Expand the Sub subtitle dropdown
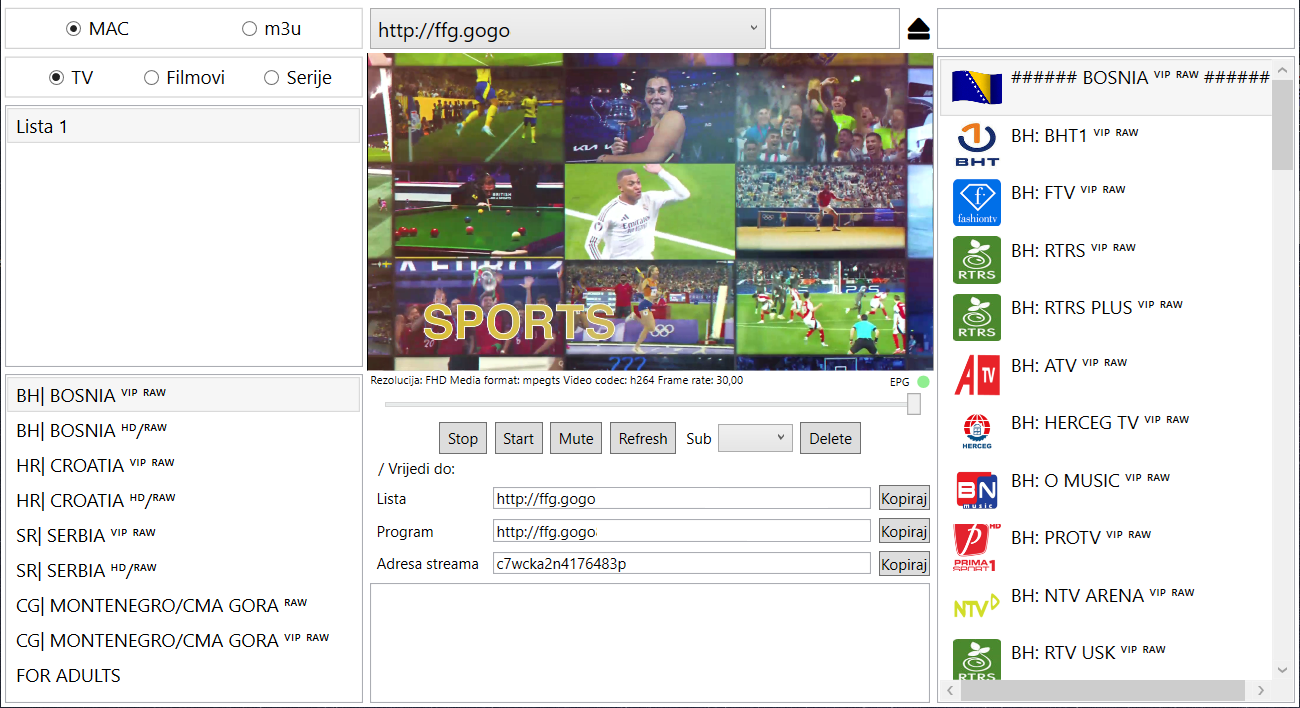The width and height of the screenshot is (1300, 708). [755, 438]
